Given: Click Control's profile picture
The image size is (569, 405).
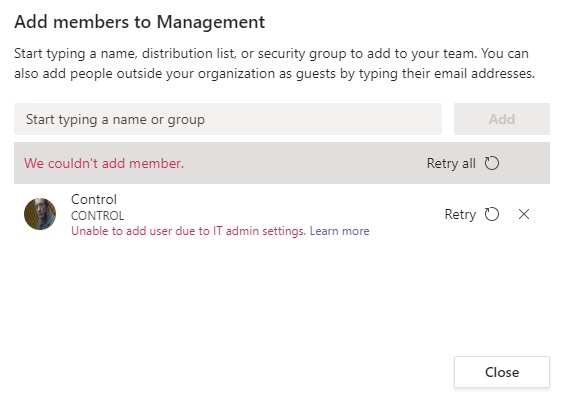Looking at the screenshot, I should pyautogui.click(x=40, y=214).
